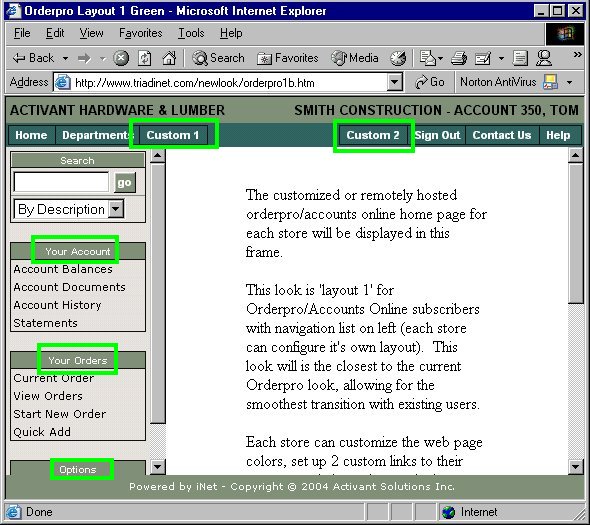
Task: Open the Favorites toolbar button
Action: [x=288, y=58]
